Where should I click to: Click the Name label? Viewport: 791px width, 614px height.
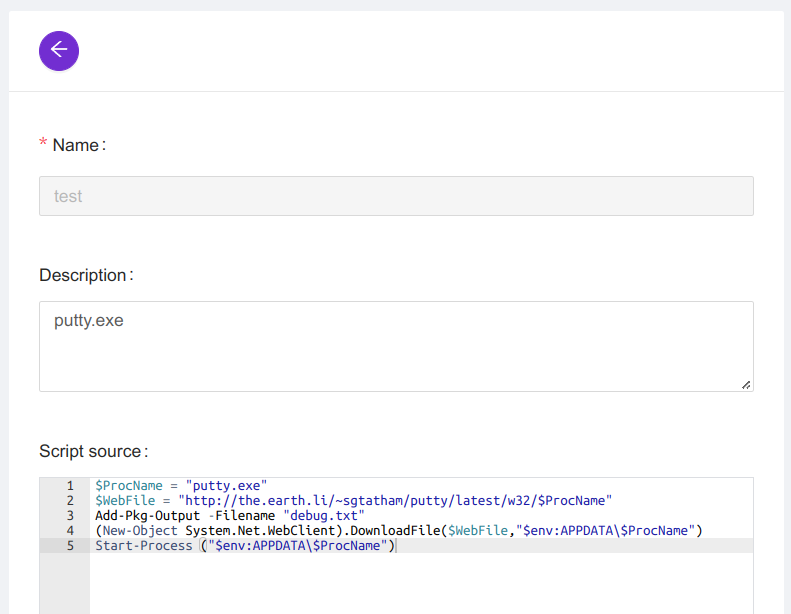75,145
